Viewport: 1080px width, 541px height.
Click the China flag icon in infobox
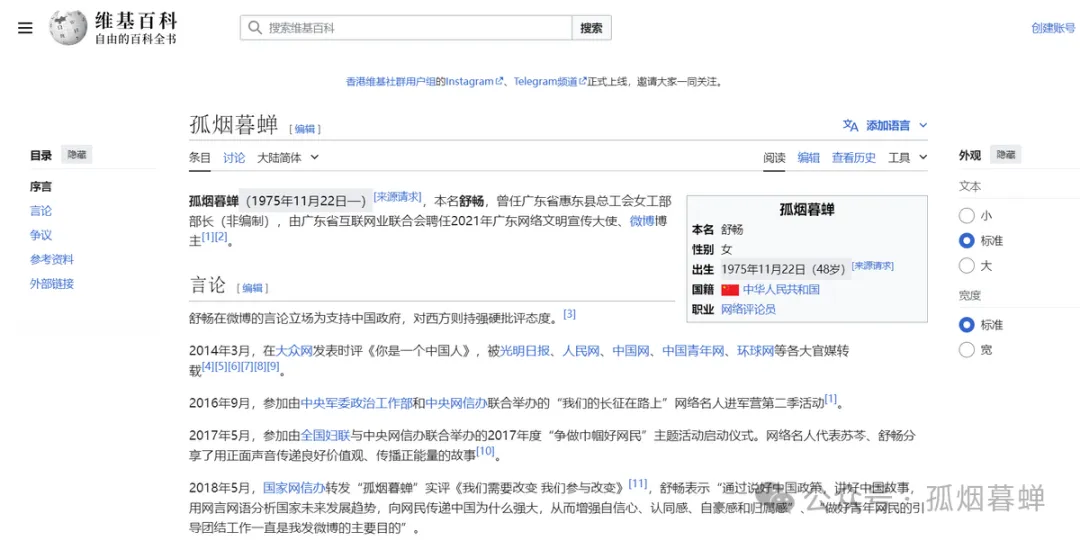(729, 289)
